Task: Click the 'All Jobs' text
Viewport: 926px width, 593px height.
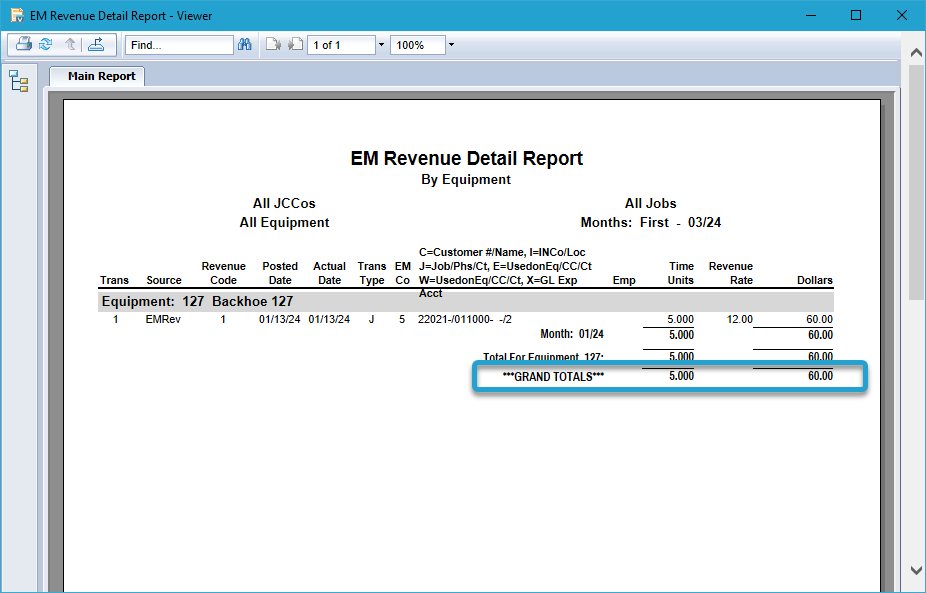Action: 650,203
